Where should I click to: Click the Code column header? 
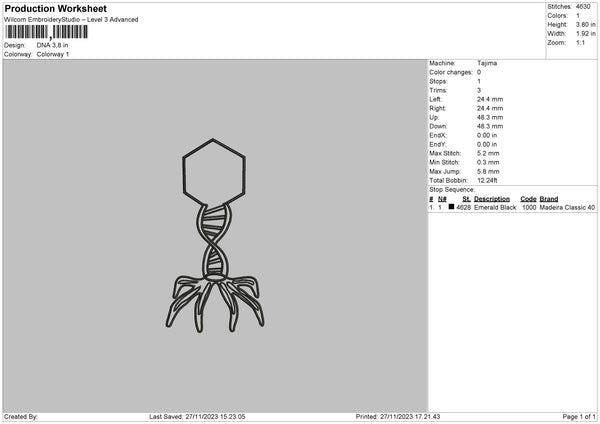click(528, 199)
